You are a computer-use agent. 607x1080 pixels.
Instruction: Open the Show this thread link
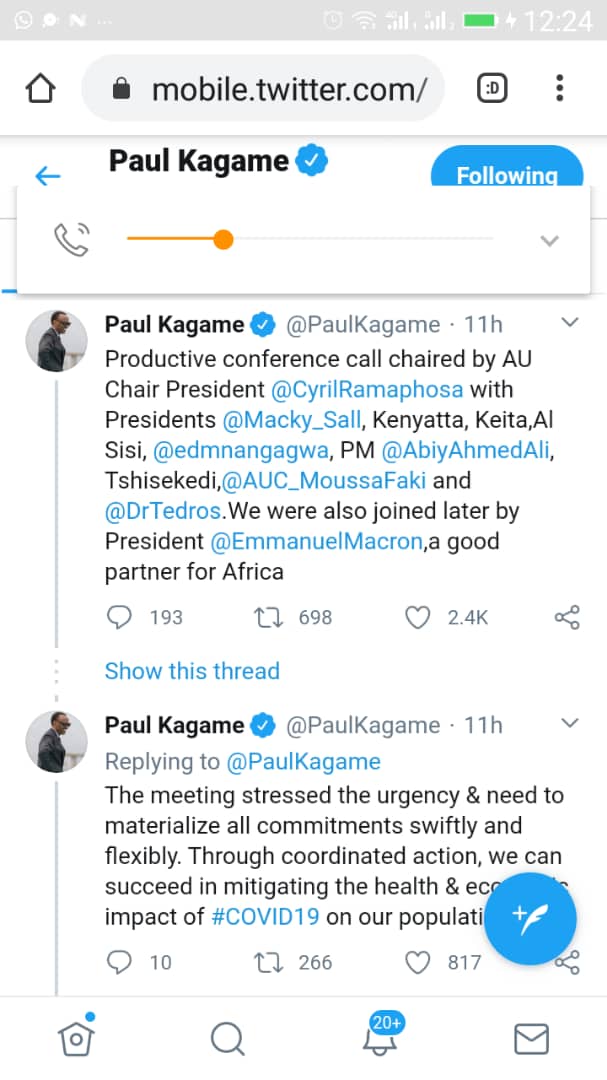coord(192,671)
